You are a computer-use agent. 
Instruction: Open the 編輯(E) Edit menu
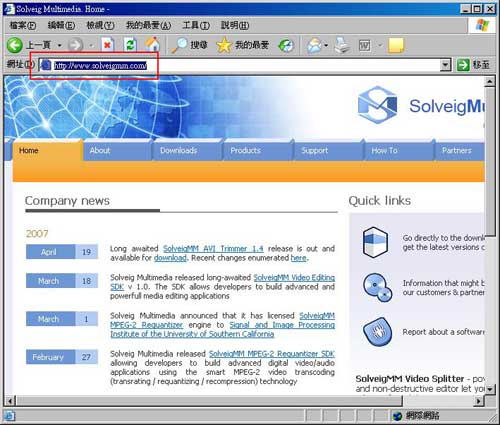coord(61,25)
